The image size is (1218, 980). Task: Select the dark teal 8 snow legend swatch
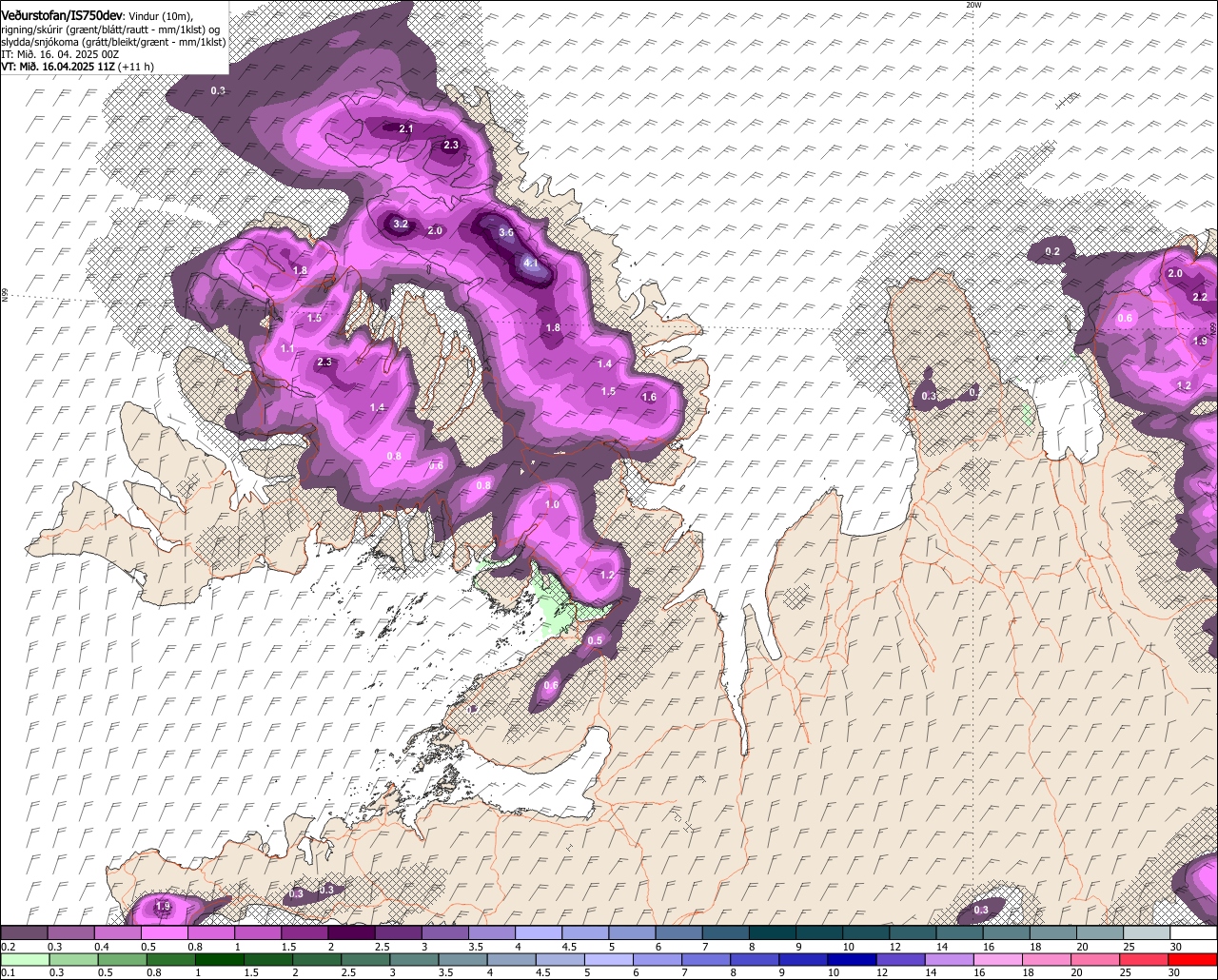[x=773, y=933]
